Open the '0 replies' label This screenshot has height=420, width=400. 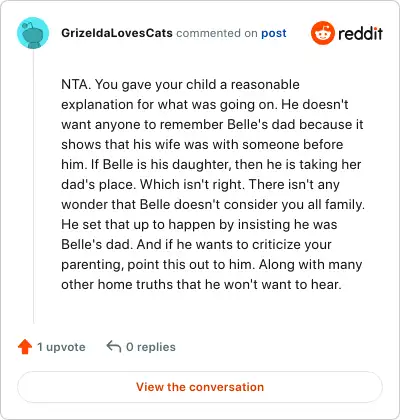click(151, 347)
